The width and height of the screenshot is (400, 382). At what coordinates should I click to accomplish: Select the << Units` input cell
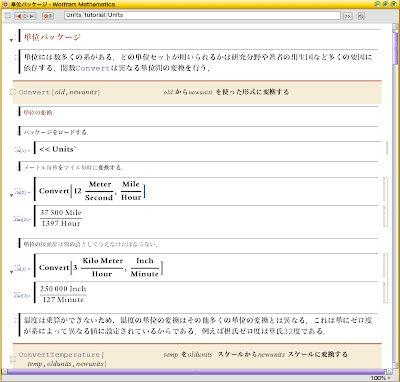(57, 149)
